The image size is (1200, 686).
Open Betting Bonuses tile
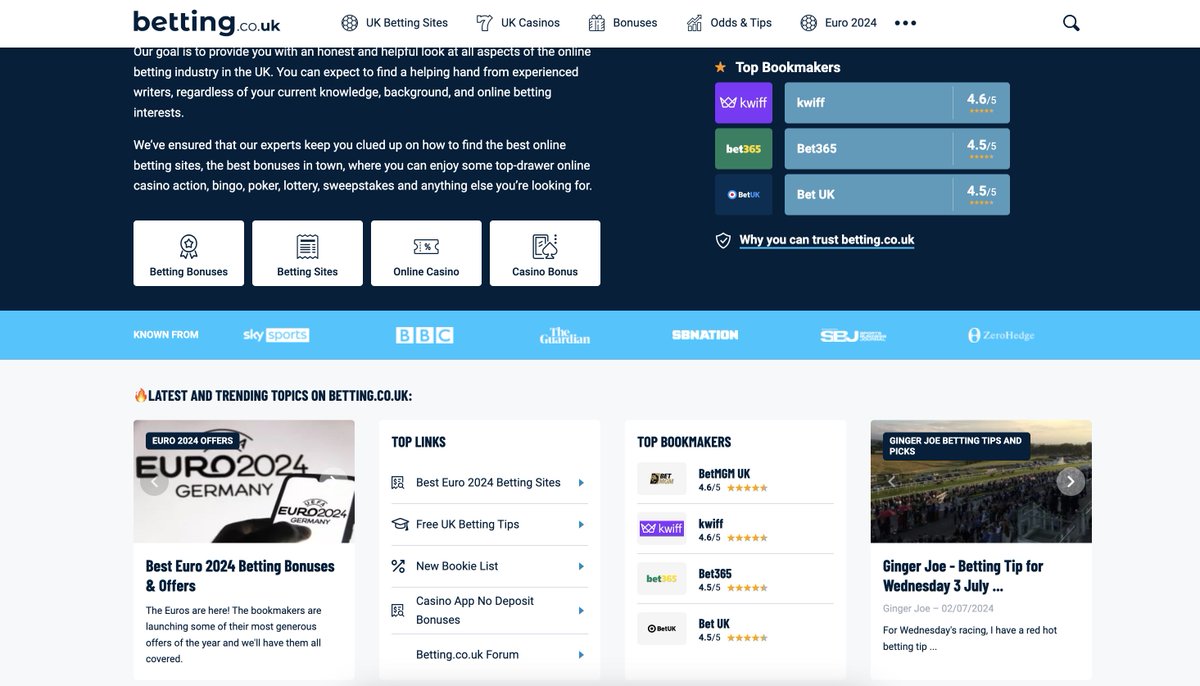click(x=189, y=254)
